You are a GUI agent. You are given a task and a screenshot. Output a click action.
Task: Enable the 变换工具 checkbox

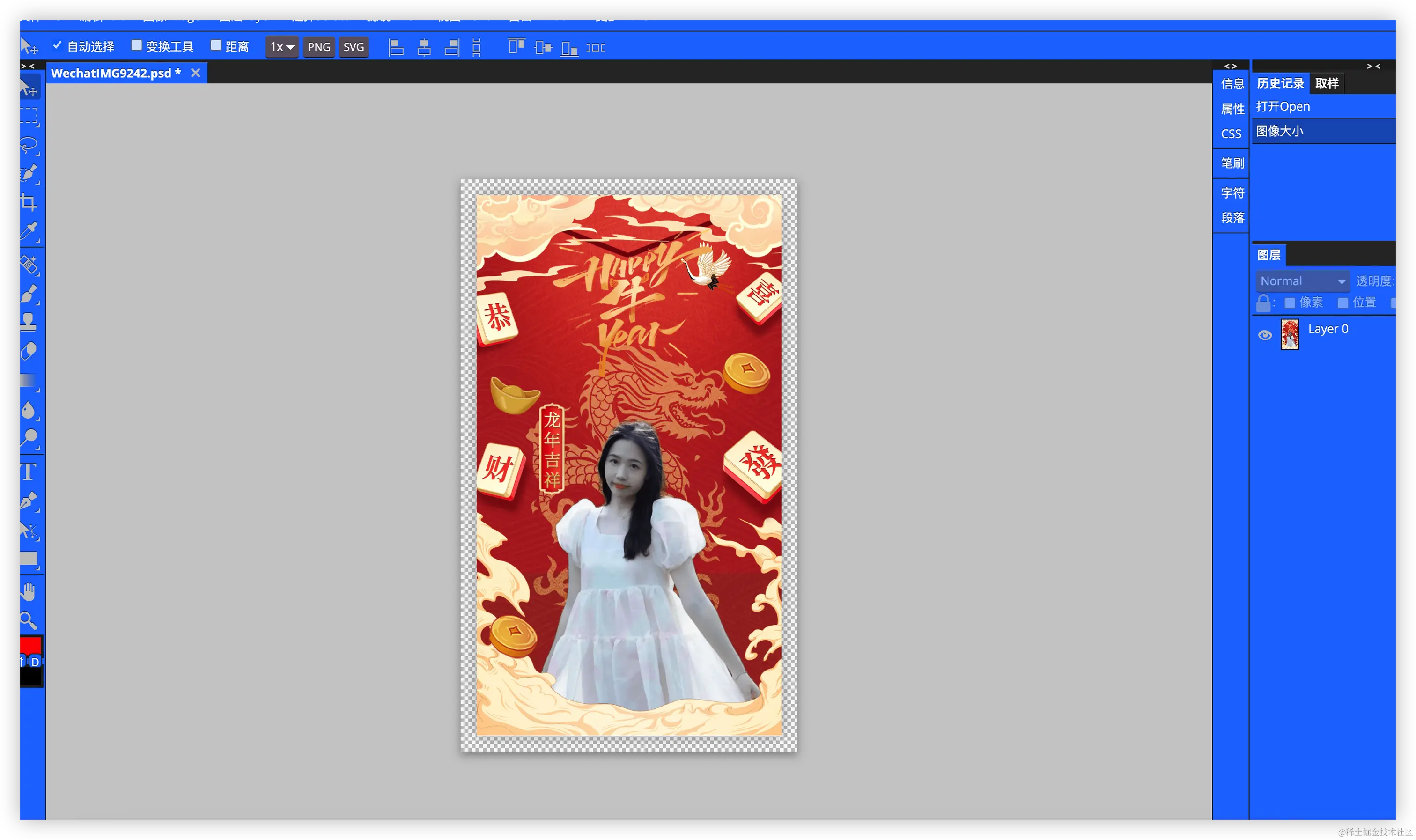pos(136,45)
